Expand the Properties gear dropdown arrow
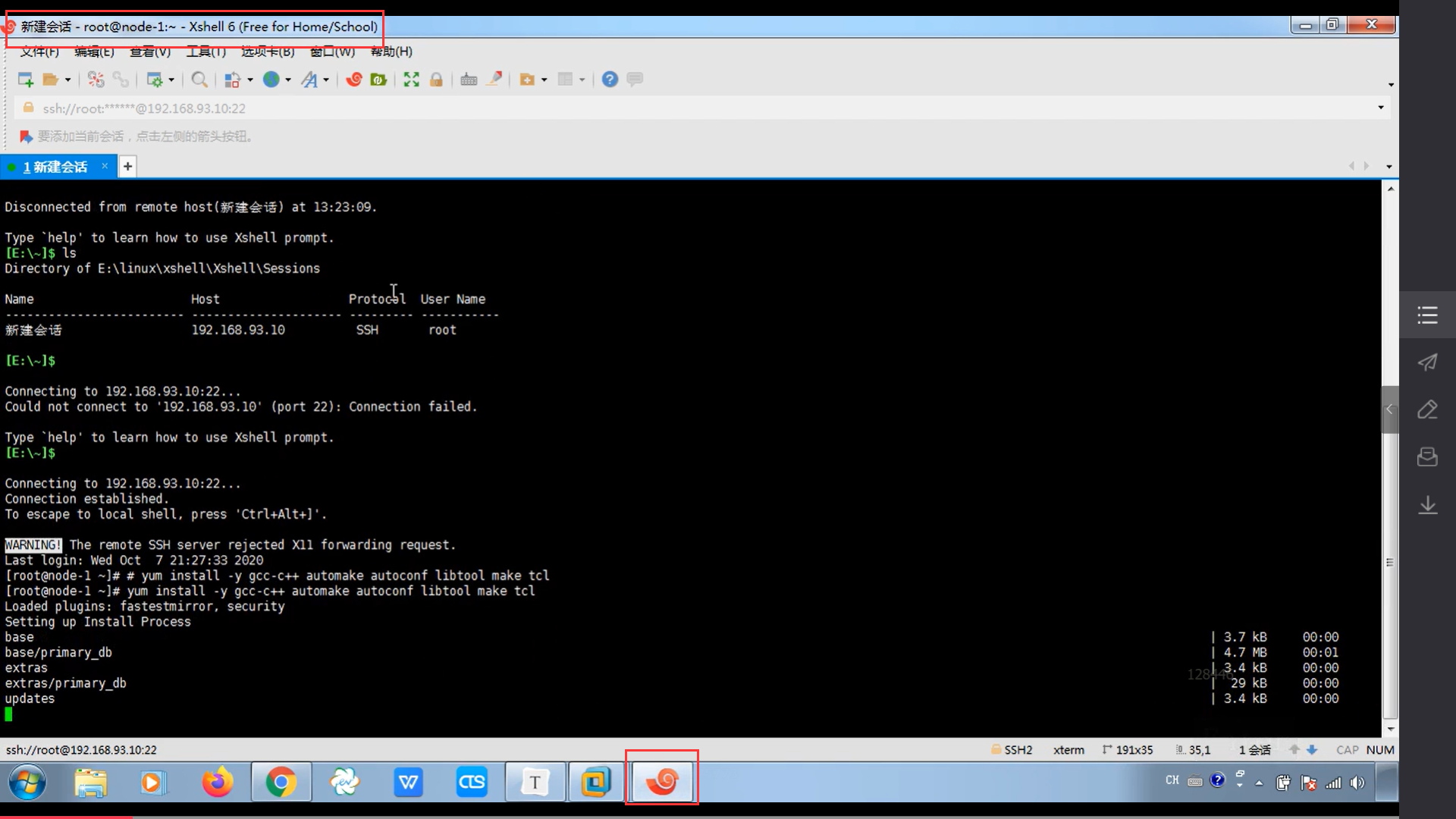This screenshot has height=819, width=1456. (171, 80)
